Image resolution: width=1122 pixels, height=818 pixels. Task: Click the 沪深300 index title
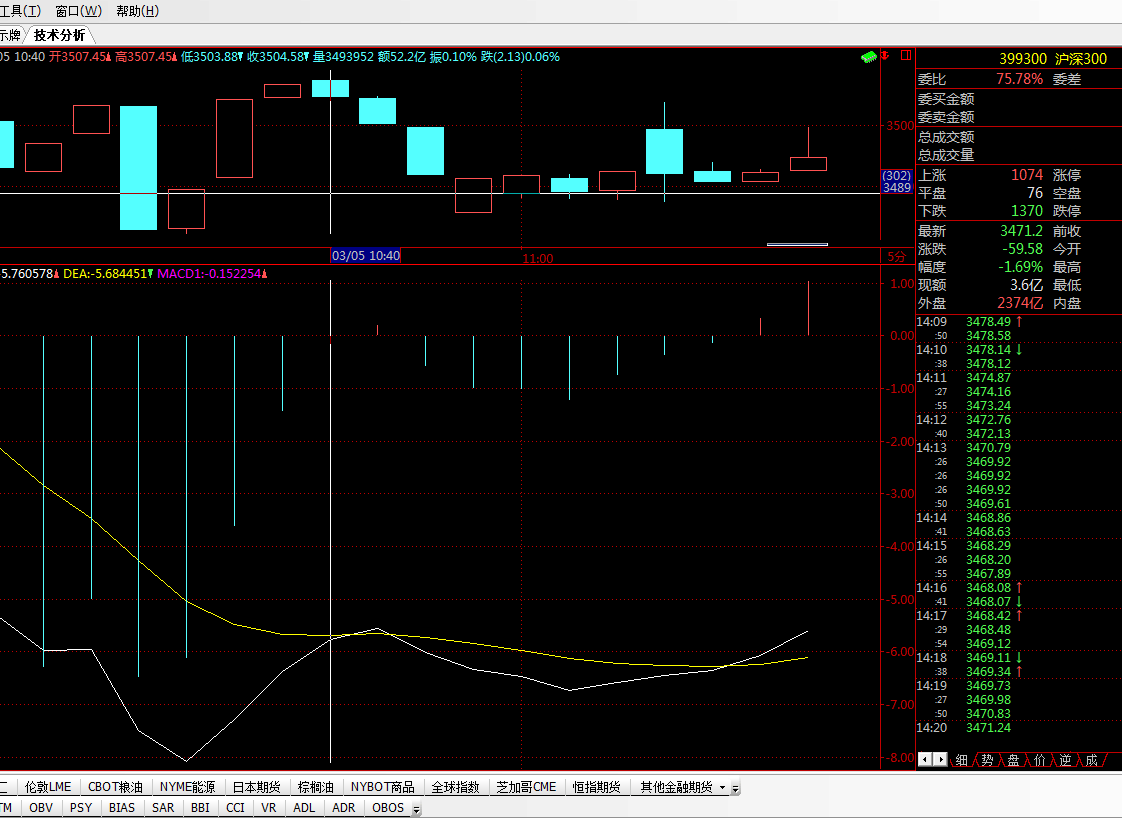tap(1081, 59)
